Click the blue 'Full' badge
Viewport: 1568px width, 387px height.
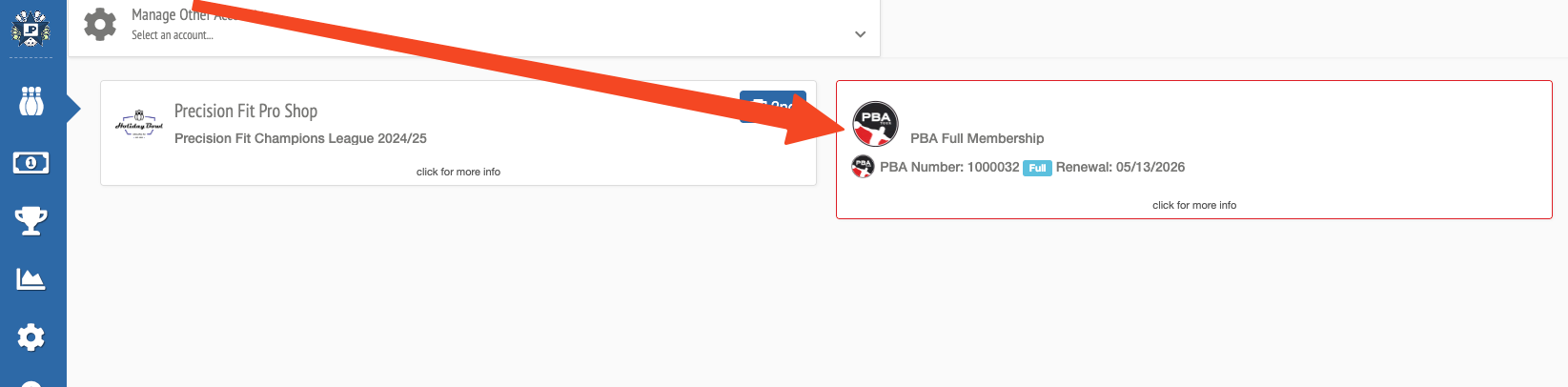coord(1037,168)
